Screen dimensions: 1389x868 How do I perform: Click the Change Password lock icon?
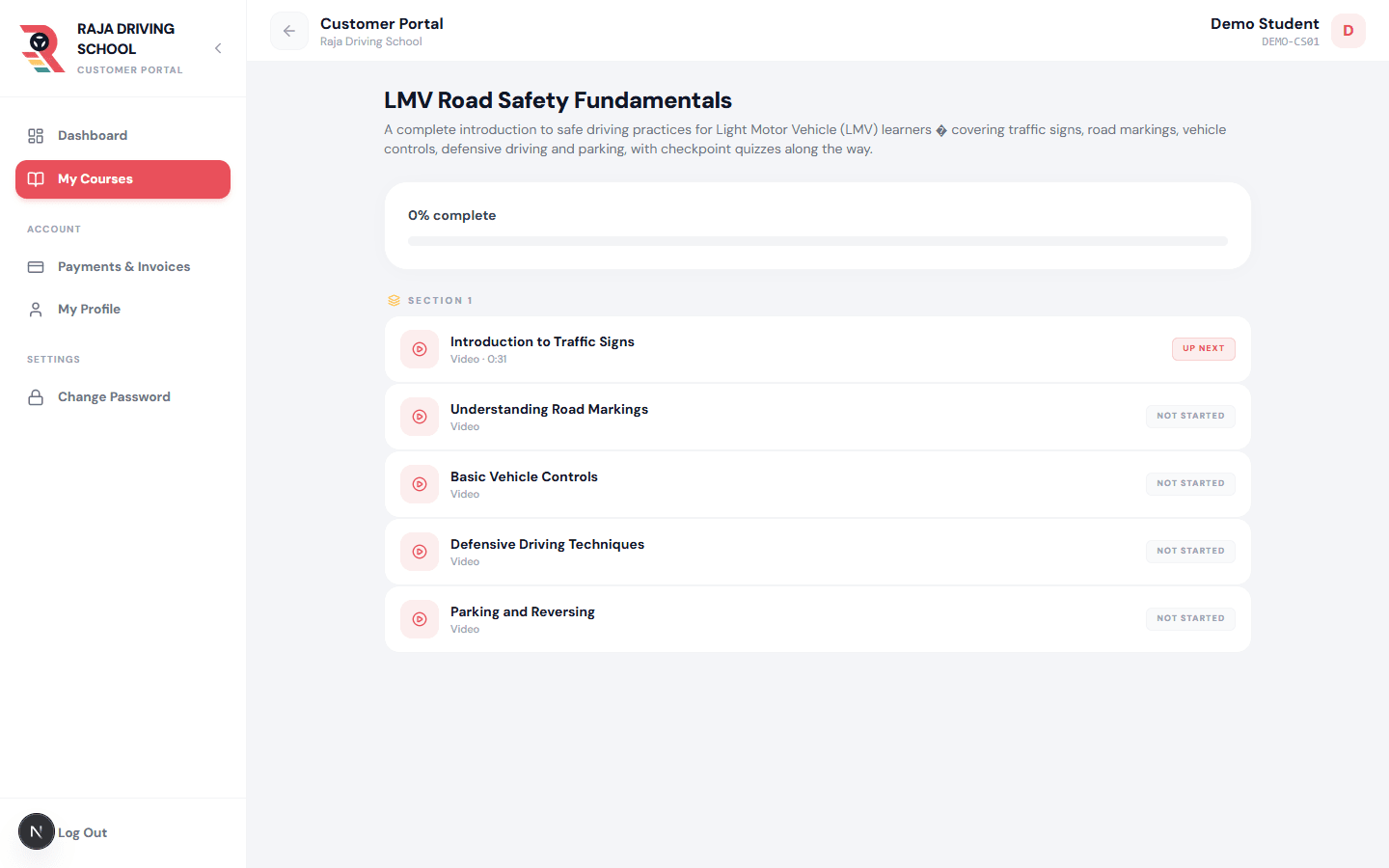coord(36,397)
